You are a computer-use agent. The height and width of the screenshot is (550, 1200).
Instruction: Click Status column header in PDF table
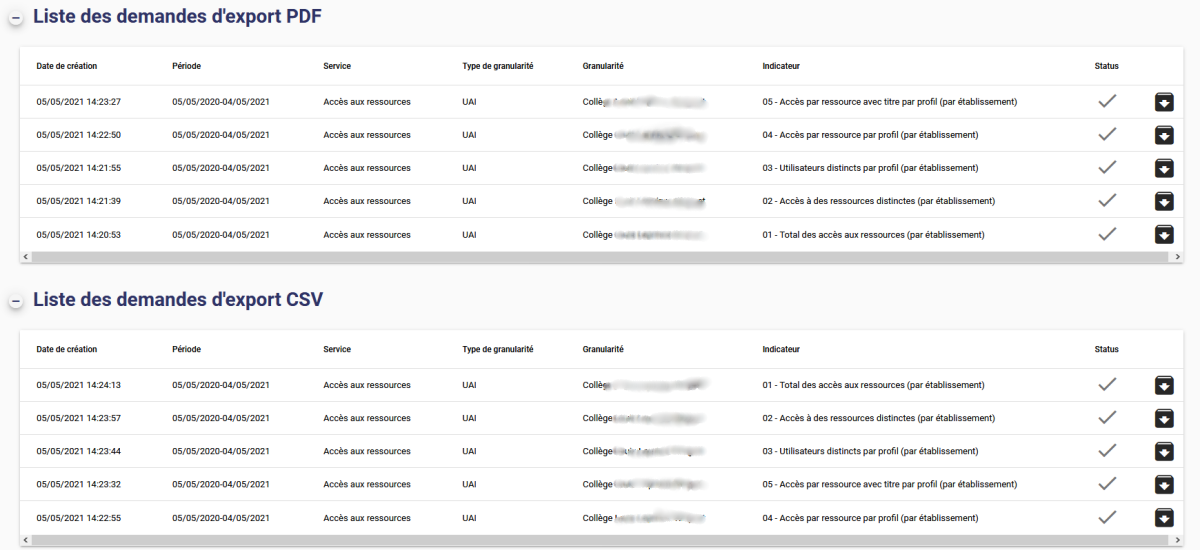click(1106, 66)
